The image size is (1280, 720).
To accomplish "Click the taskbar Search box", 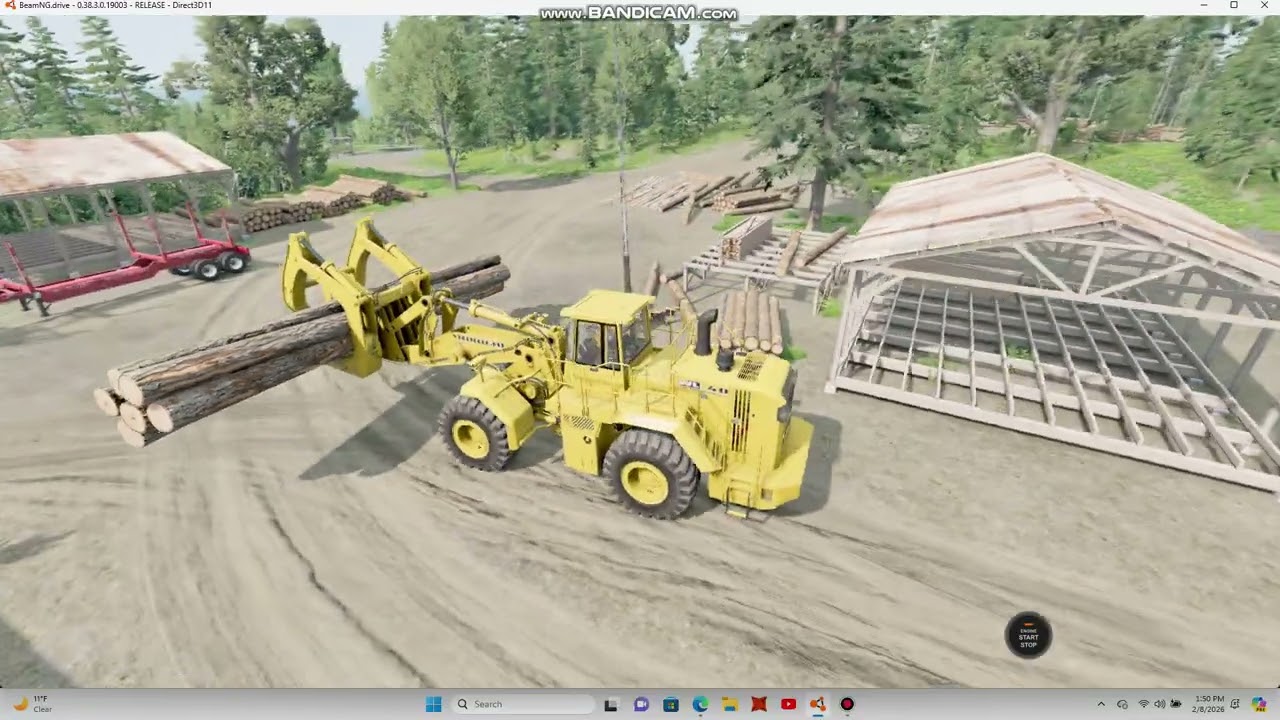I will [x=523, y=704].
